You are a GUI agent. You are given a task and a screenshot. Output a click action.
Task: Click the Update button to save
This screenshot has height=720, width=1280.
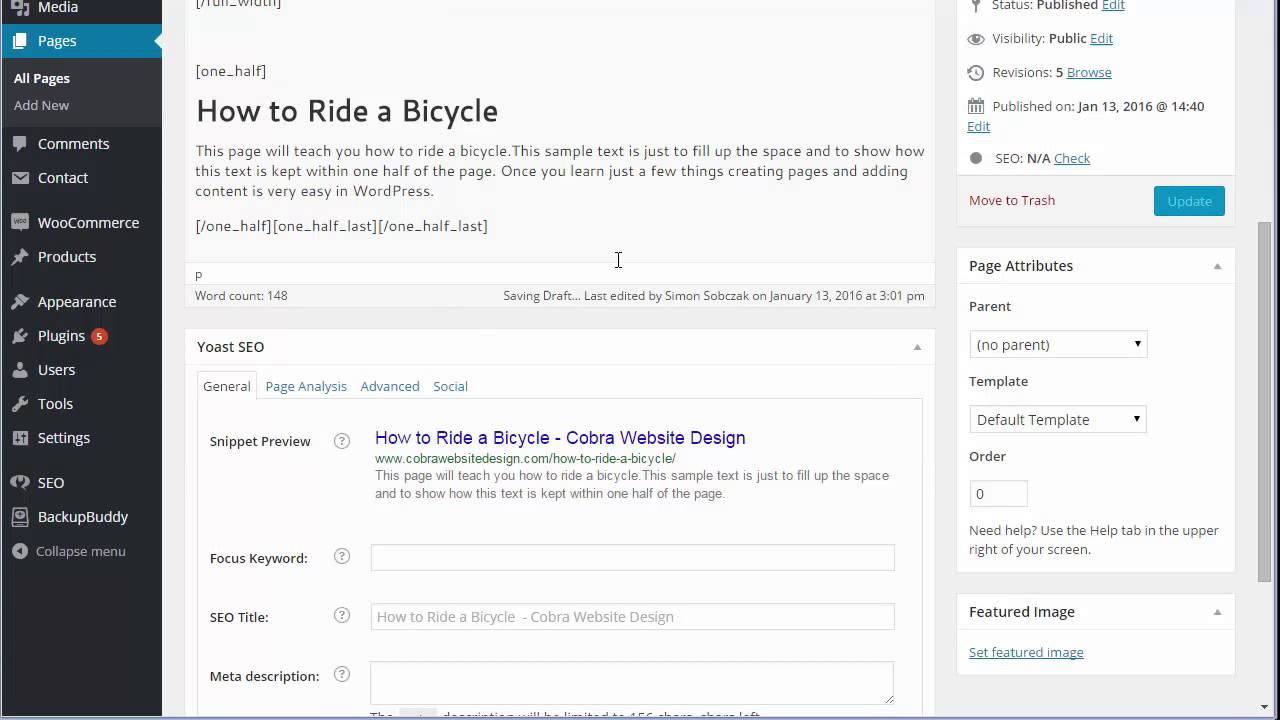(x=1189, y=200)
